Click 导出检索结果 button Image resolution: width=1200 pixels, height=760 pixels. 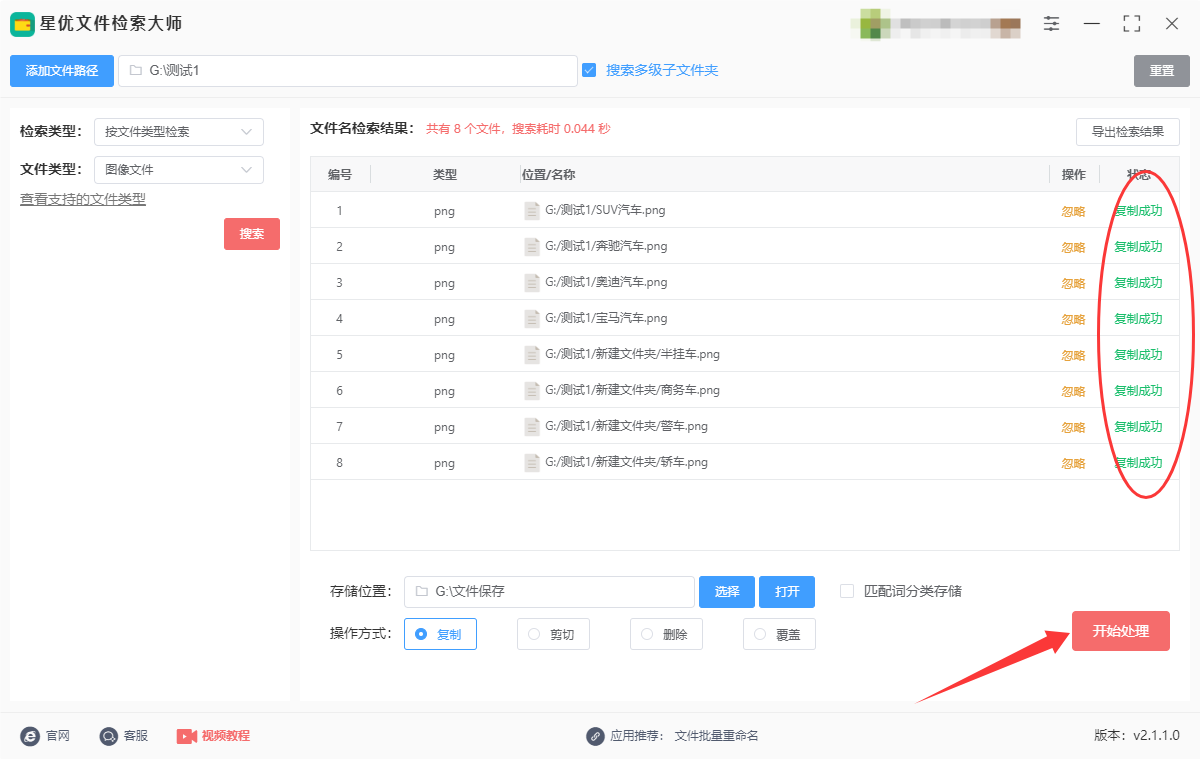1128,132
